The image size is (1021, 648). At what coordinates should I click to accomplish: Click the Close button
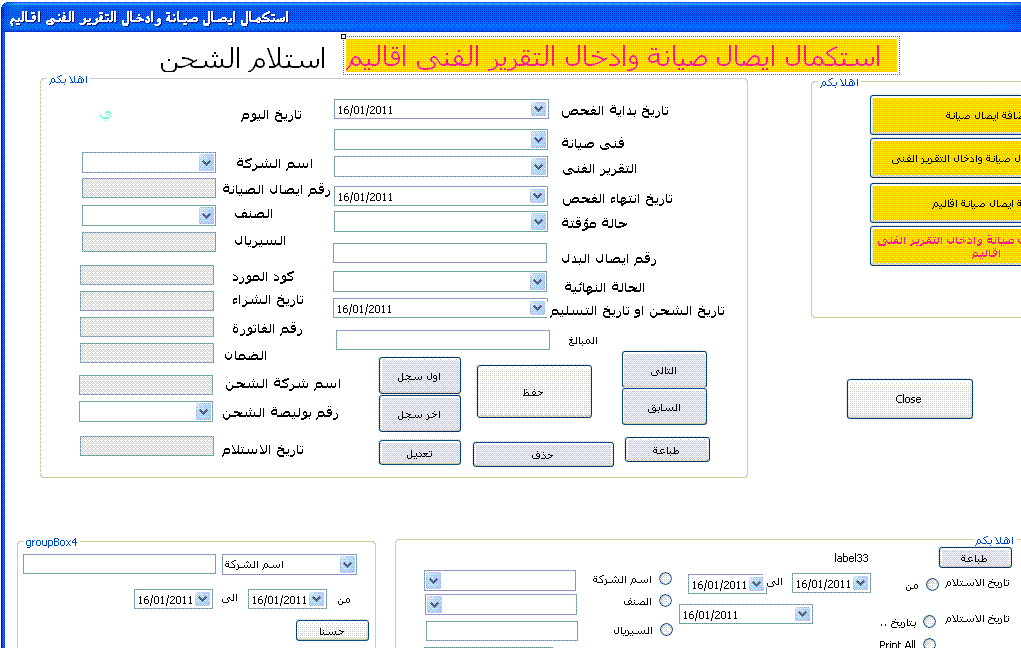click(910, 399)
